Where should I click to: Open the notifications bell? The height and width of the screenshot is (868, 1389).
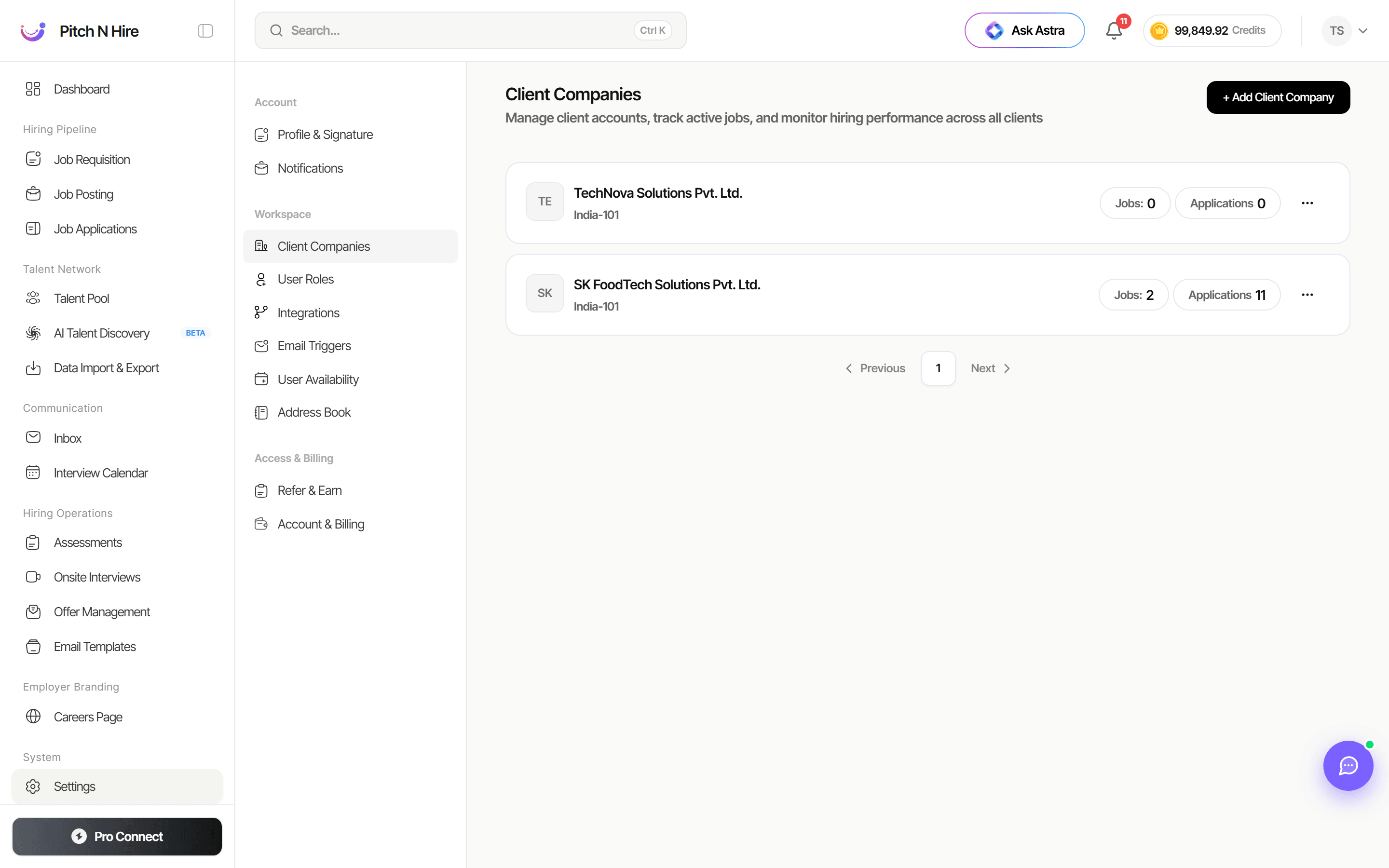(x=1114, y=31)
